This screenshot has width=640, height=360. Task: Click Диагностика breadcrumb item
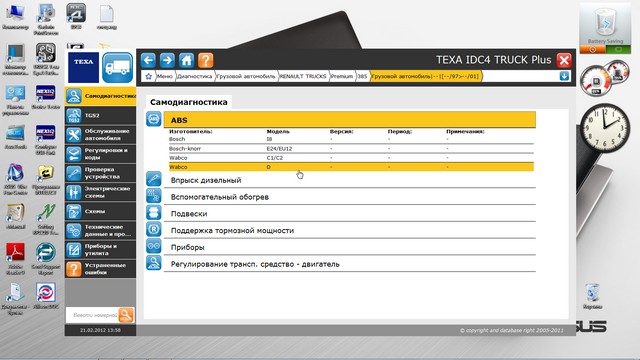click(x=195, y=76)
